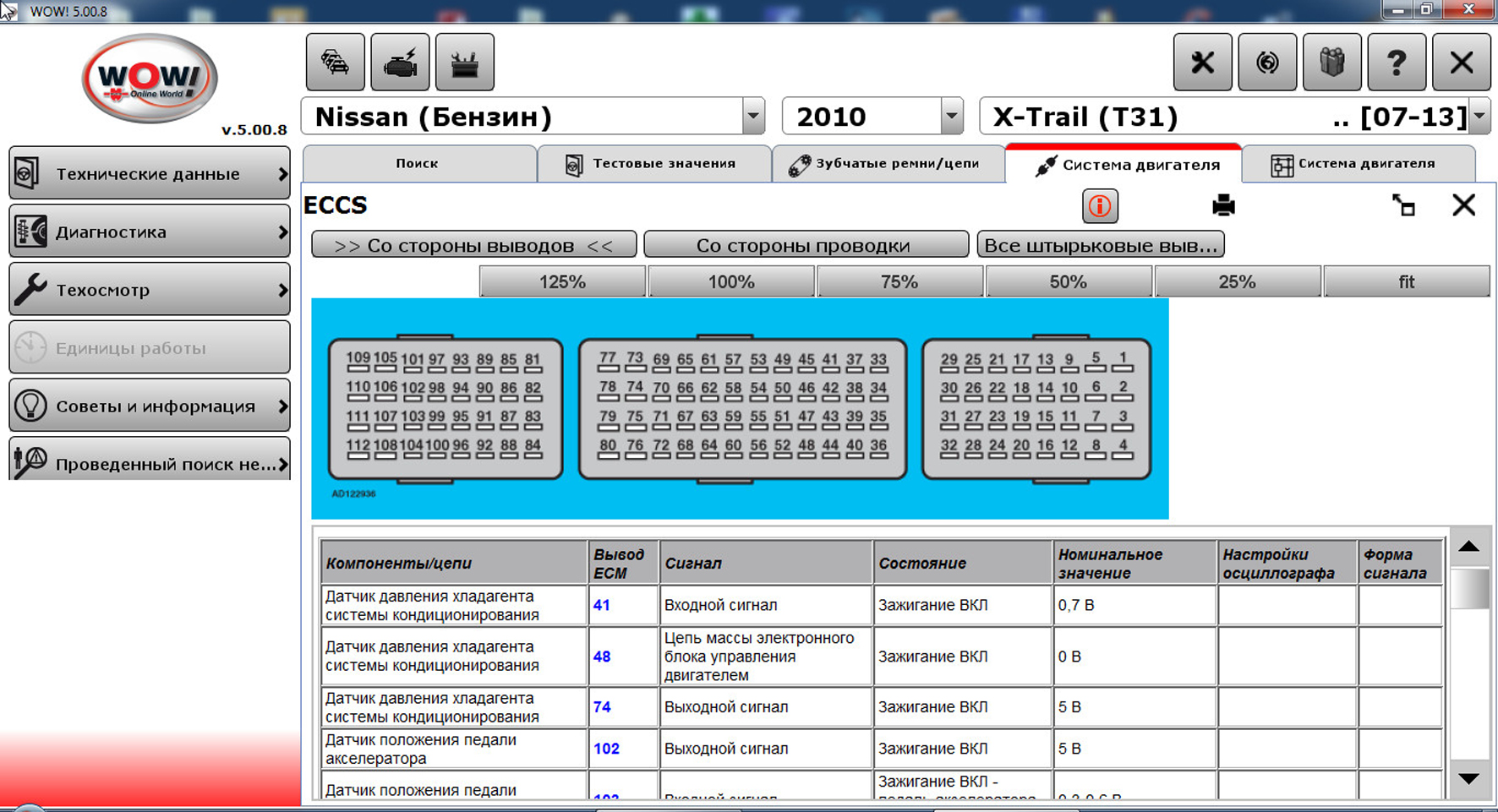Click the red info icon beside ECCS
Screen dimensions: 1498x812
(1100, 206)
